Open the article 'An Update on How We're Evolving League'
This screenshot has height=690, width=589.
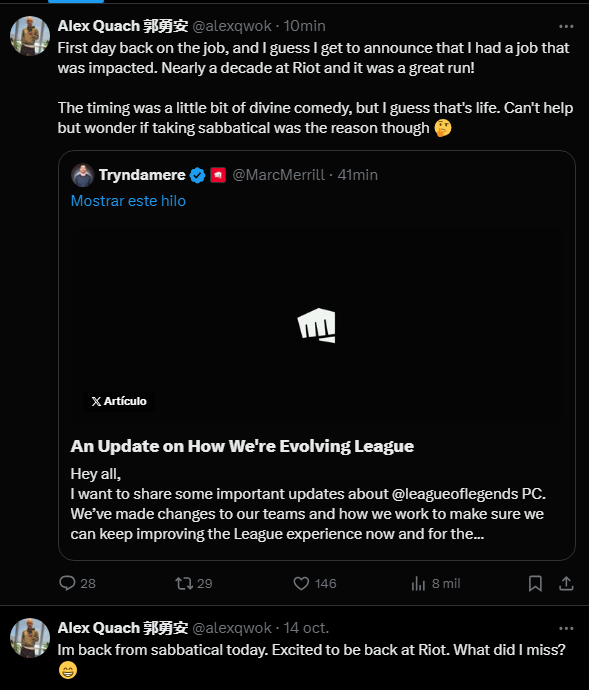click(242, 446)
